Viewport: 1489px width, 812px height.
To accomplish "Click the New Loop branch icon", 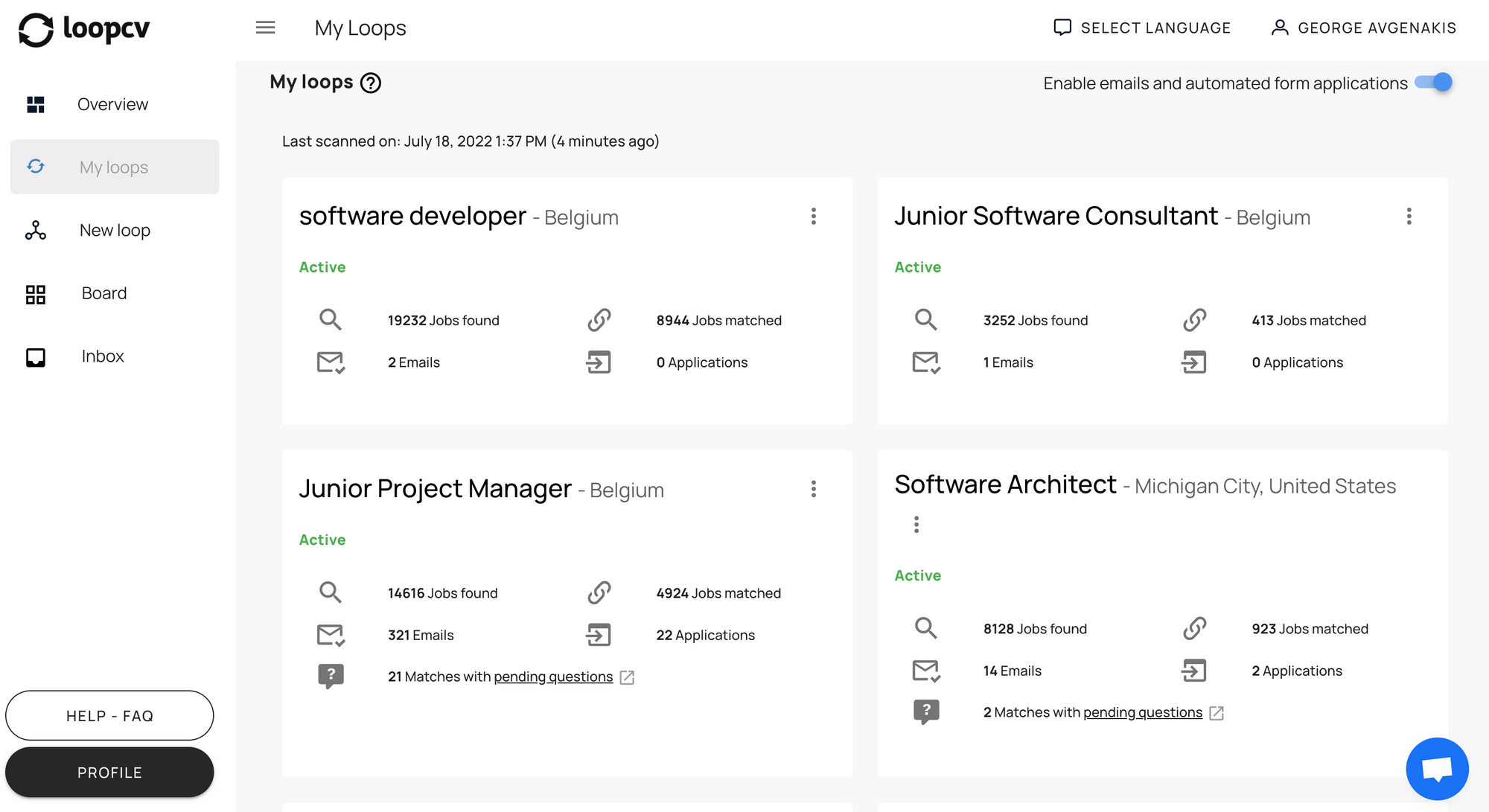I will coord(35,229).
